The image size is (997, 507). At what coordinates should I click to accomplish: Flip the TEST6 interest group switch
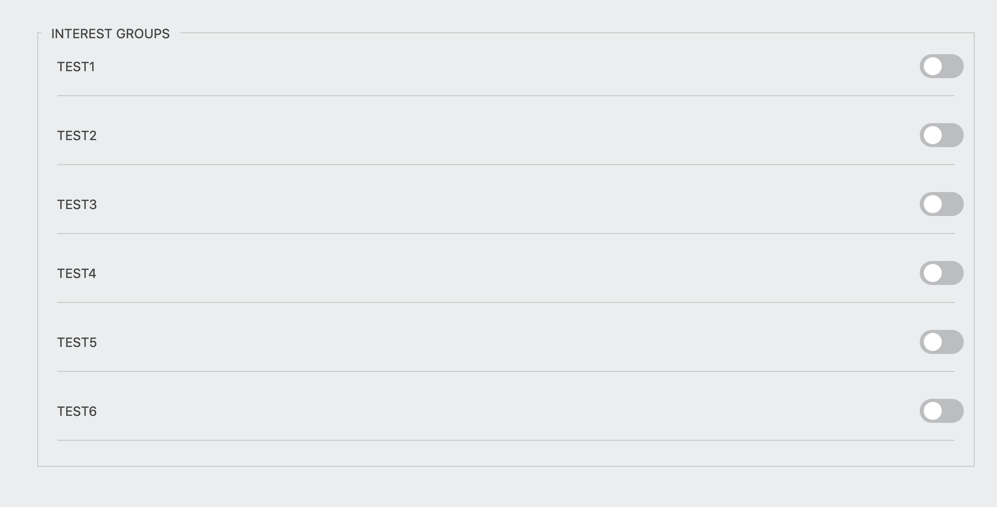(941, 411)
